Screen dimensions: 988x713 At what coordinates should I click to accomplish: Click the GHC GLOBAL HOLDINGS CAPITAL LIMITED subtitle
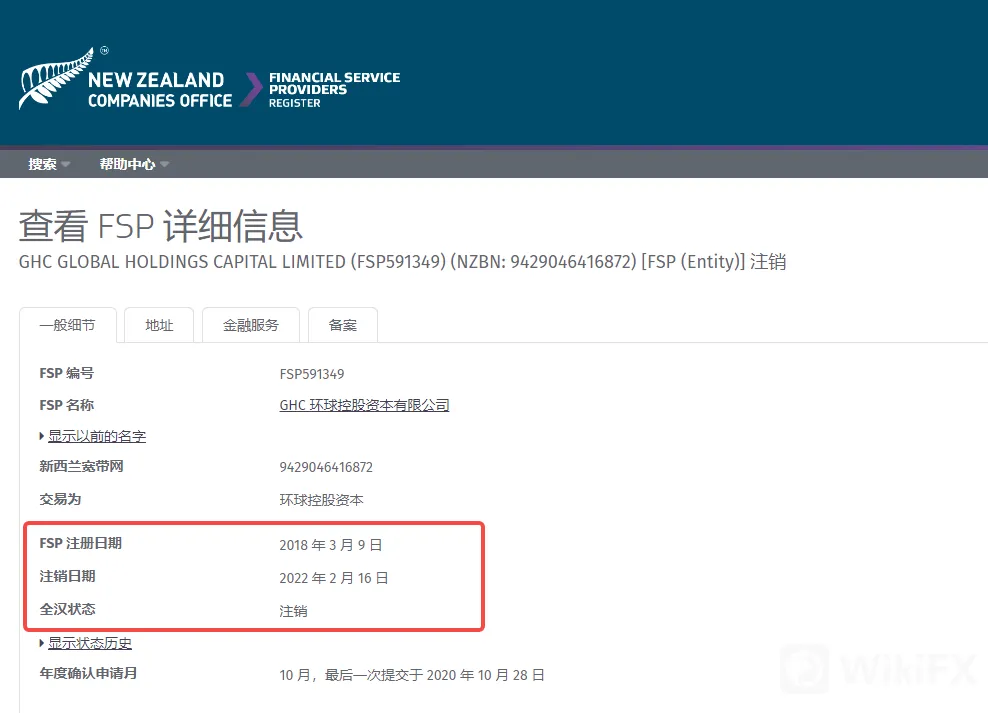(x=402, y=261)
